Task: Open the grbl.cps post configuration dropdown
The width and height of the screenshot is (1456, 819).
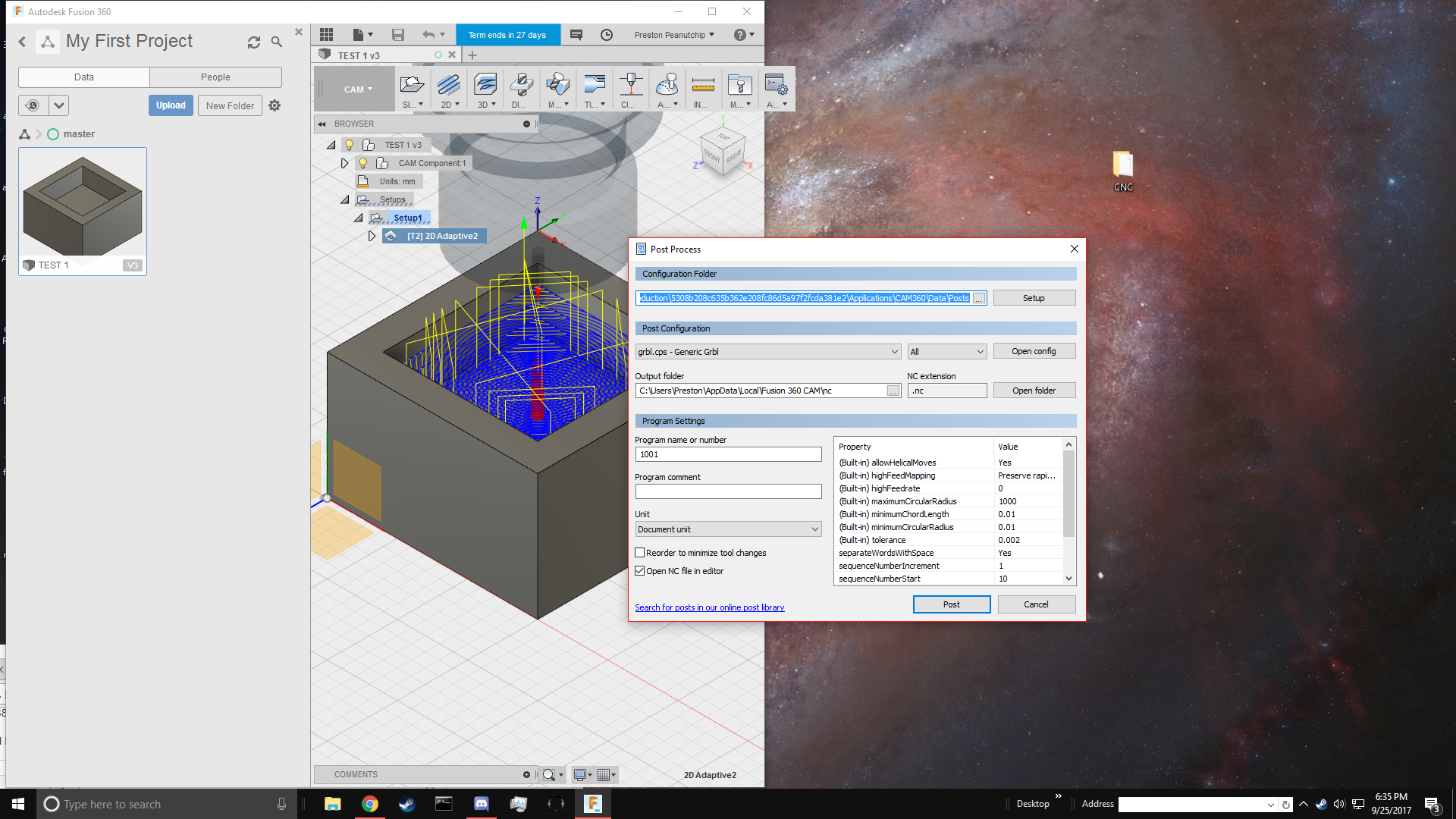Action: (x=767, y=352)
